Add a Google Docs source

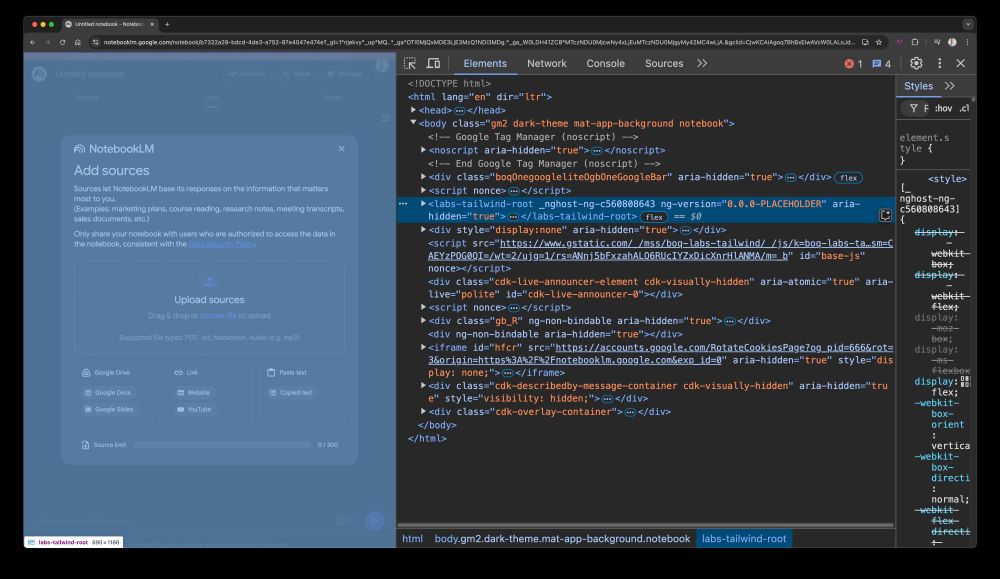pos(108,393)
